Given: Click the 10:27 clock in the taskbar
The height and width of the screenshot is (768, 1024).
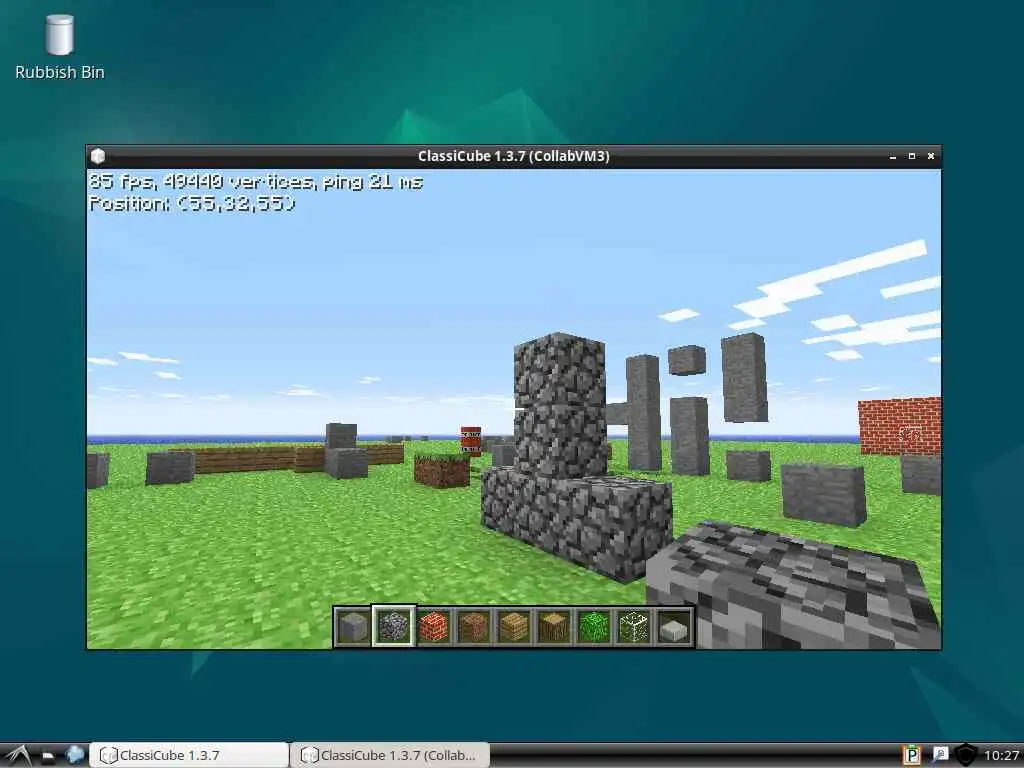Looking at the screenshot, I should pyautogui.click(x=1001, y=756).
